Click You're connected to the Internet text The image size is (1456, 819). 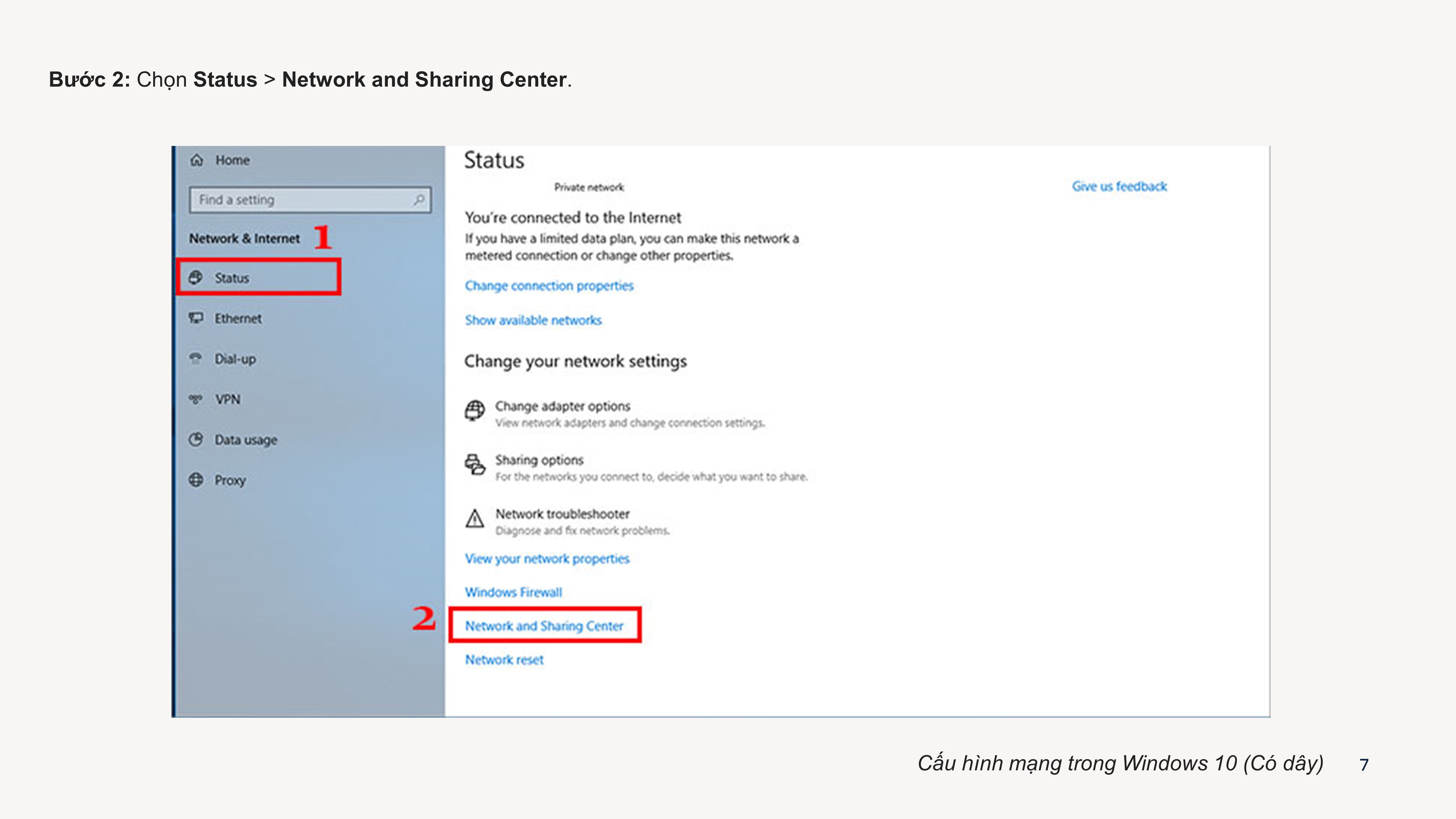pos(573,218)
